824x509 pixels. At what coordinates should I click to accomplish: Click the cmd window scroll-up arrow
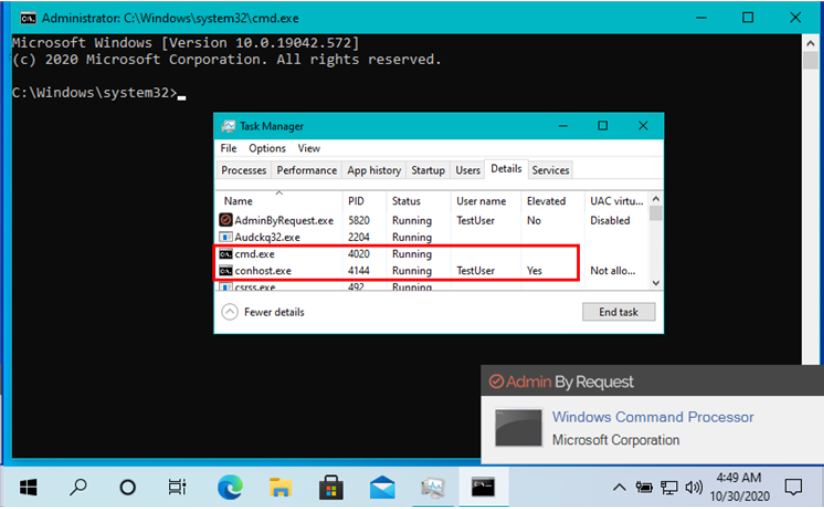coord(810,43)
